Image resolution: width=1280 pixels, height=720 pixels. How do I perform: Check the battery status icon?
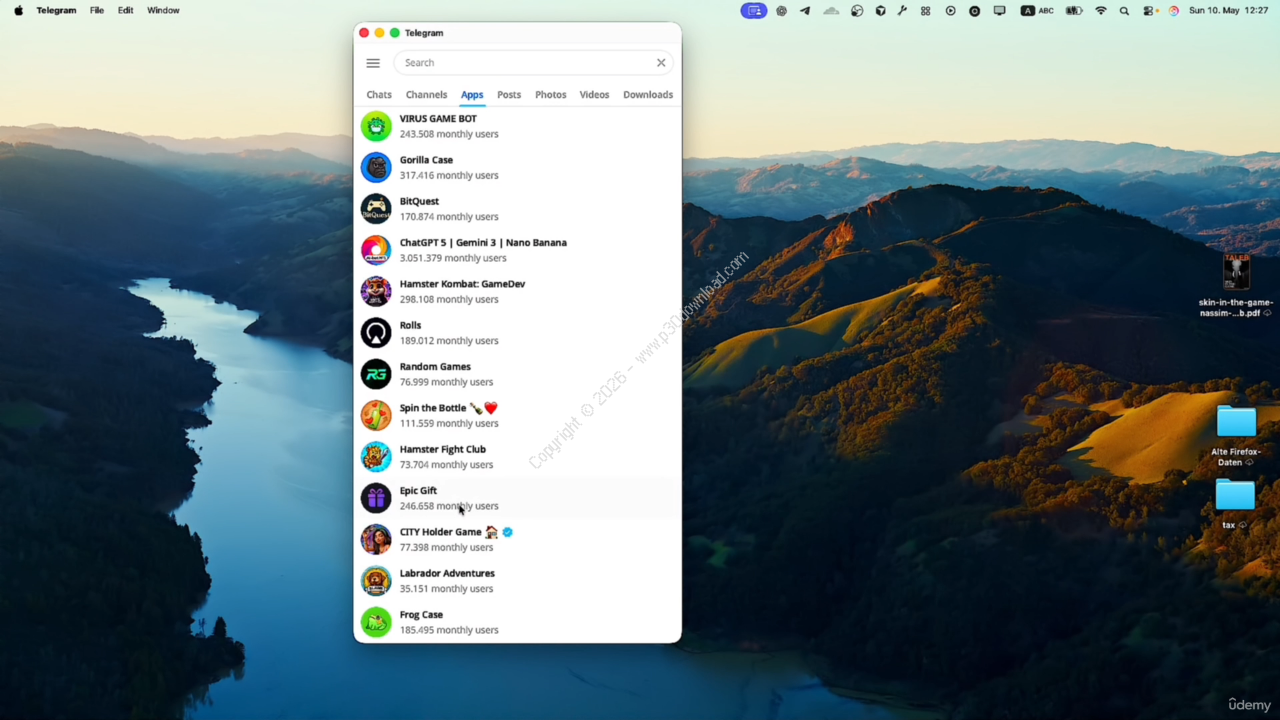click(x=1074, y=11)
